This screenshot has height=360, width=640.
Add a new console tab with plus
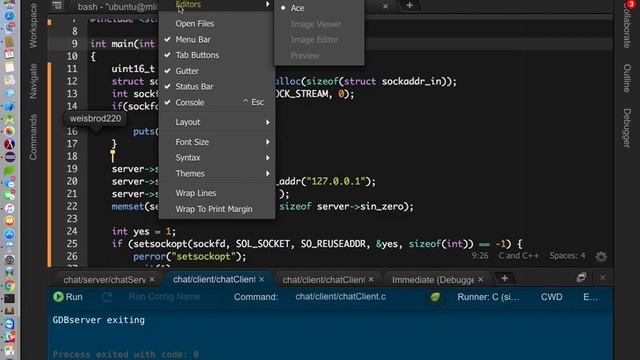(x=504, y=278)
